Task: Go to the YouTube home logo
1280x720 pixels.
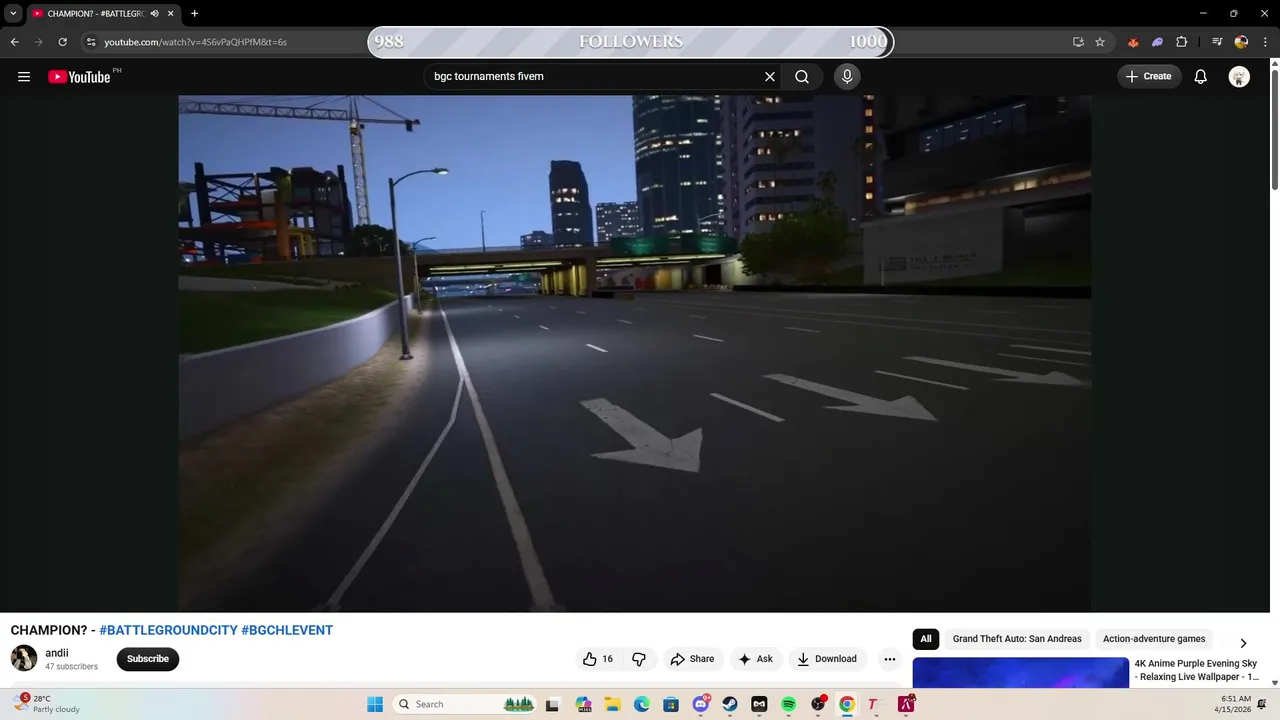Action: tap(79, 77)
